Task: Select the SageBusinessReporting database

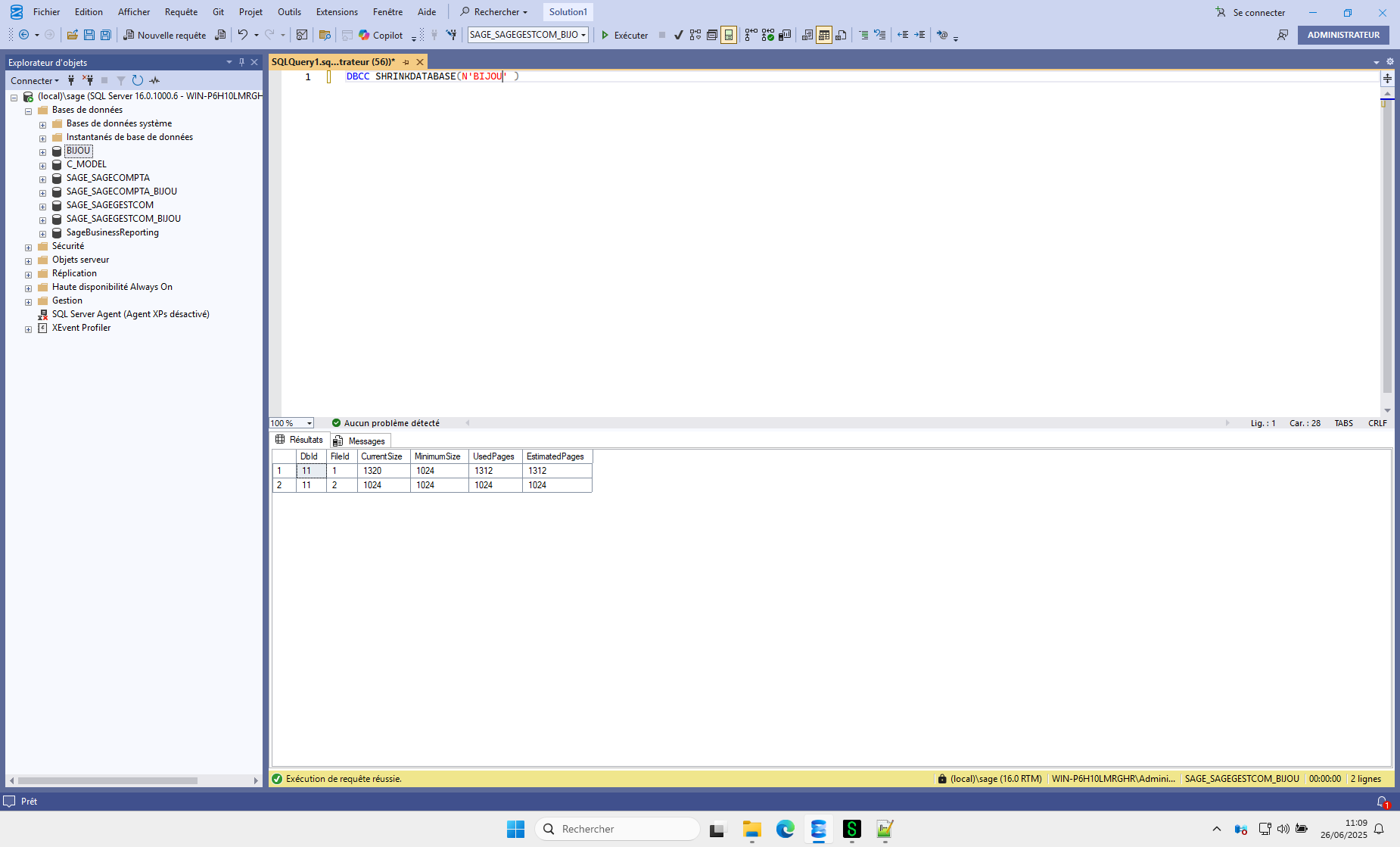Action: [112, 232]
